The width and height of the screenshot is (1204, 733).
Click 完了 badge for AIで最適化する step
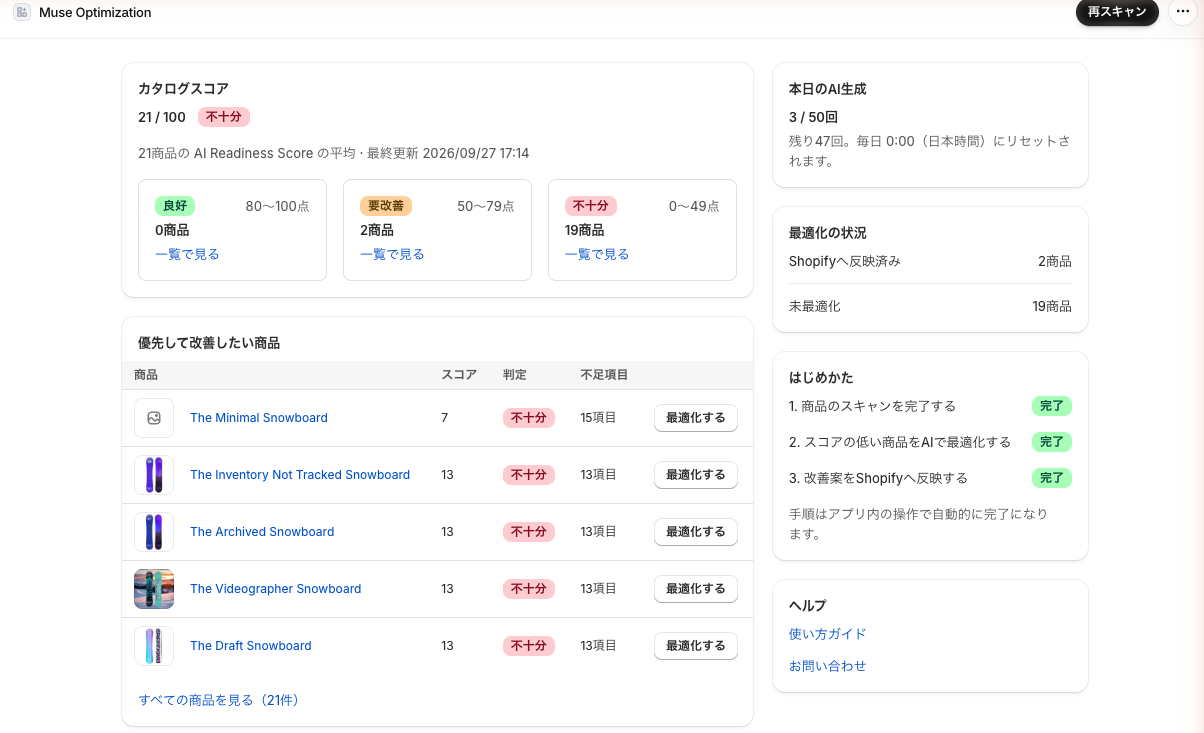click(1052, 442)
